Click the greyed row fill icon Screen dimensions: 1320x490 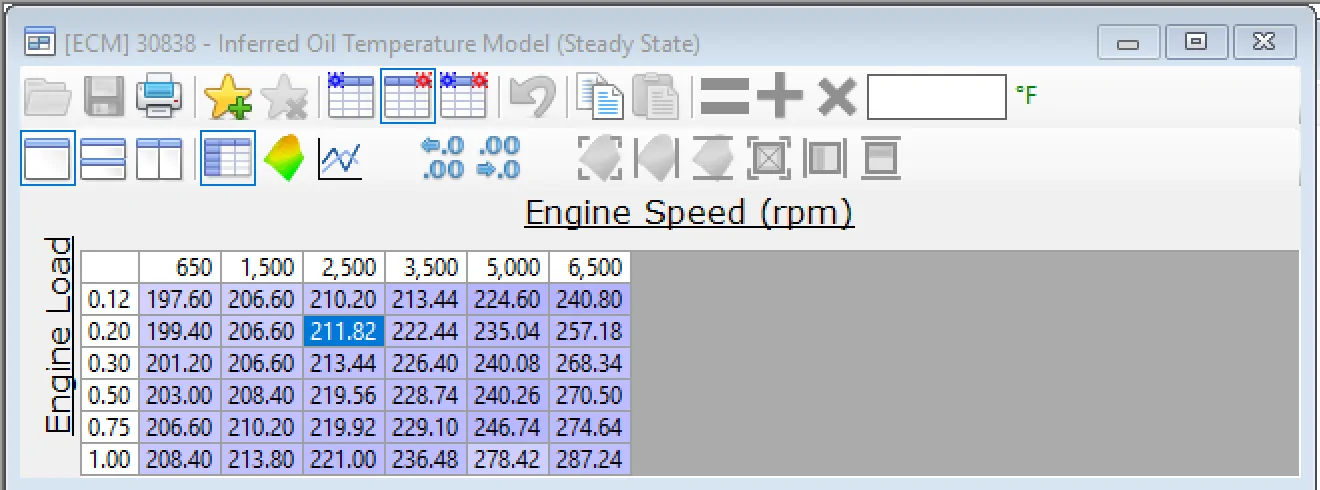pos(881,158)
